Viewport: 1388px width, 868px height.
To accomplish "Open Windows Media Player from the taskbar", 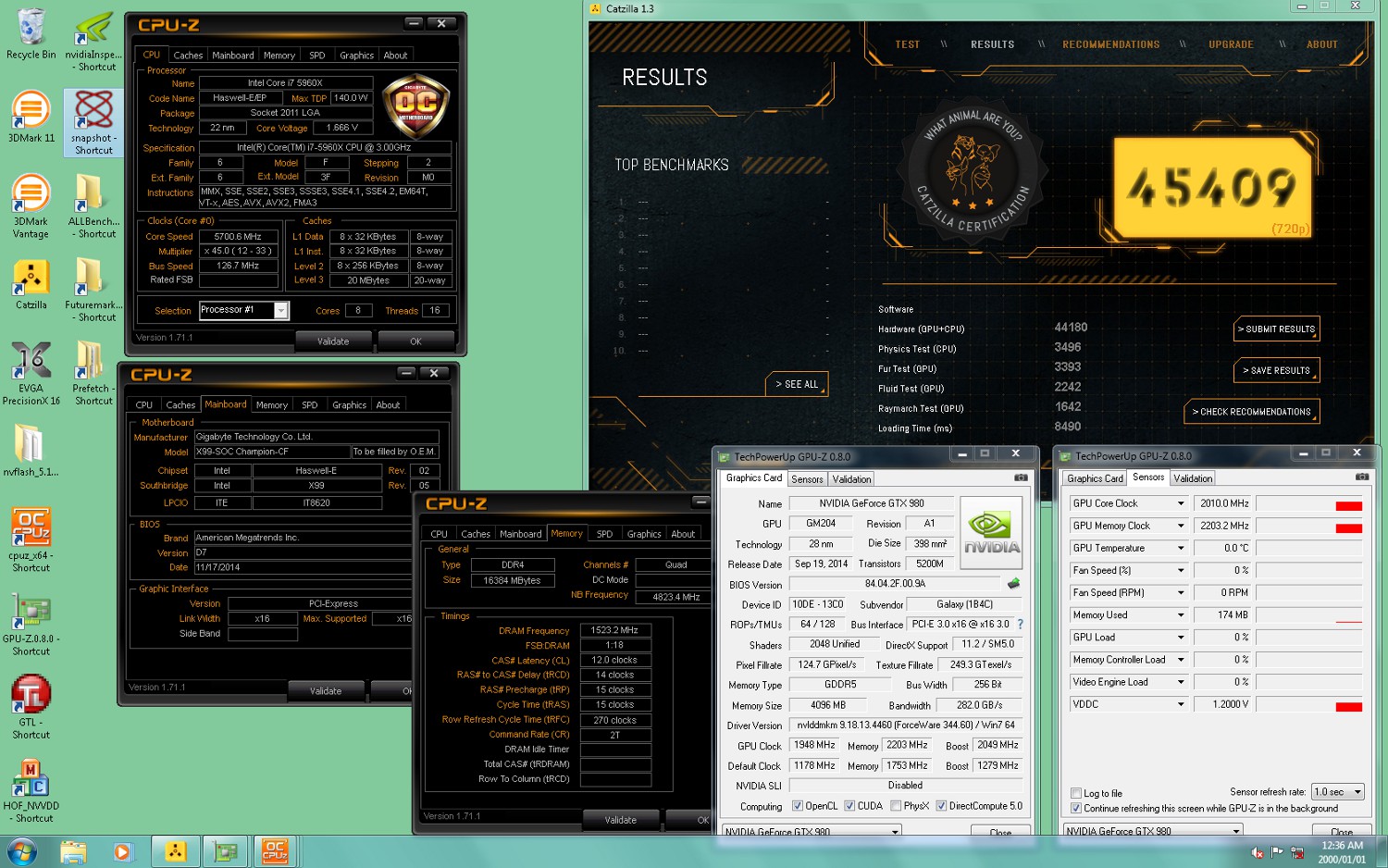I will point(123,851).
